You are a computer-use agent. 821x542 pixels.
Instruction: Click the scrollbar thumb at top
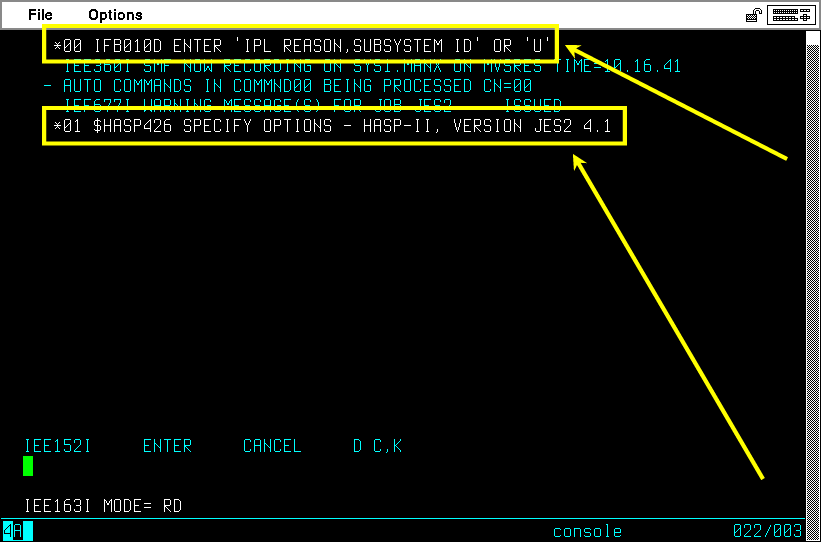[x=812, y=39]
